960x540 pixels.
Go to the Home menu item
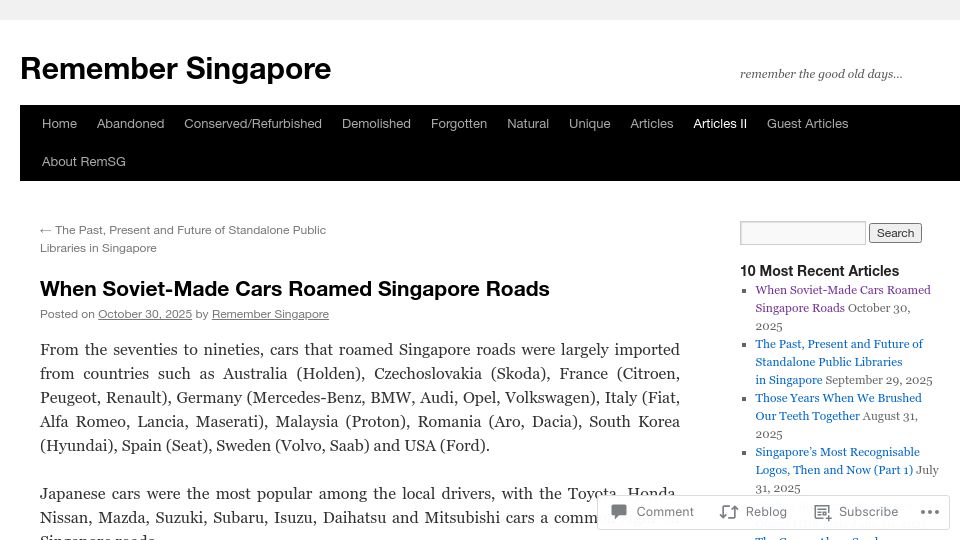(x=59, y=124)
